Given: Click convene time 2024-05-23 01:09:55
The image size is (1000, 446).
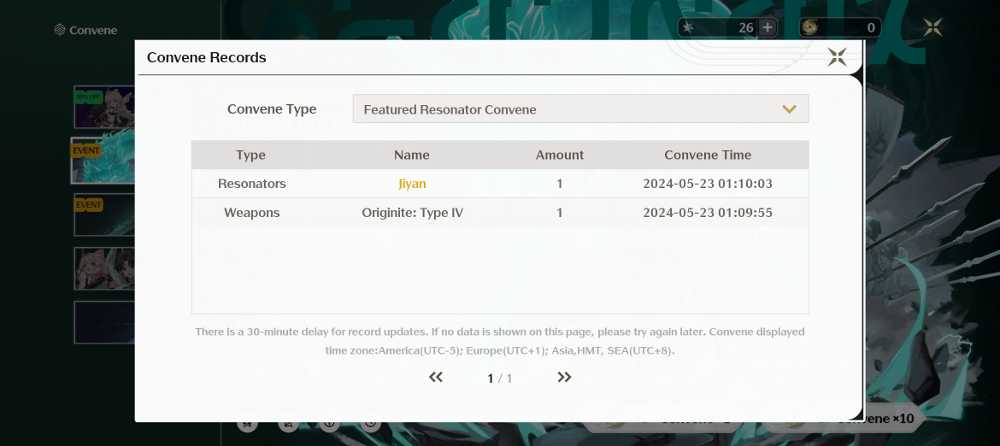Looking at the screenshot, I should tap(707, 212).
